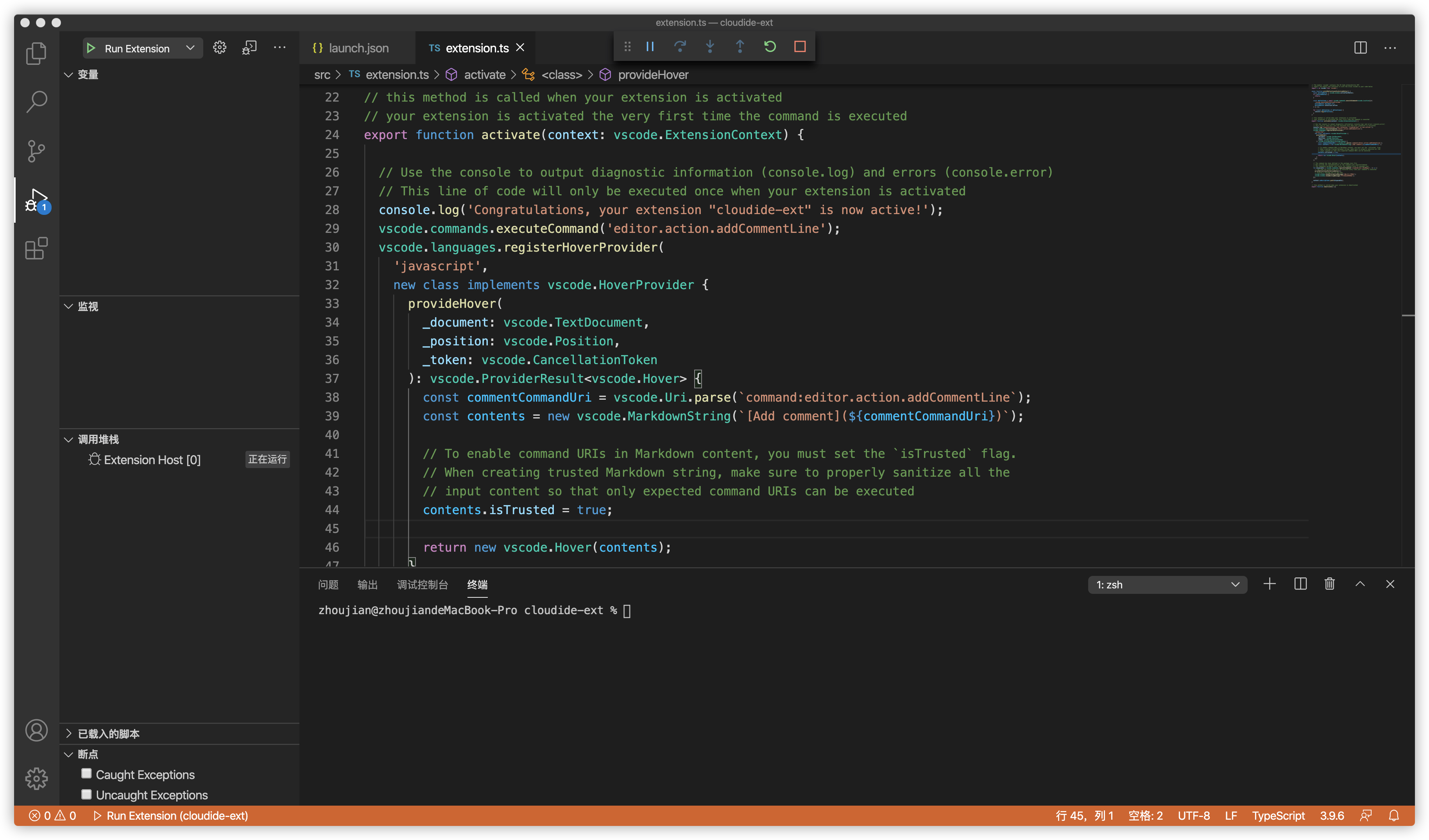The height and width of the screenshot is (840, 1429).
Task: Collapse the 断点 section
Action: point(179,754)
